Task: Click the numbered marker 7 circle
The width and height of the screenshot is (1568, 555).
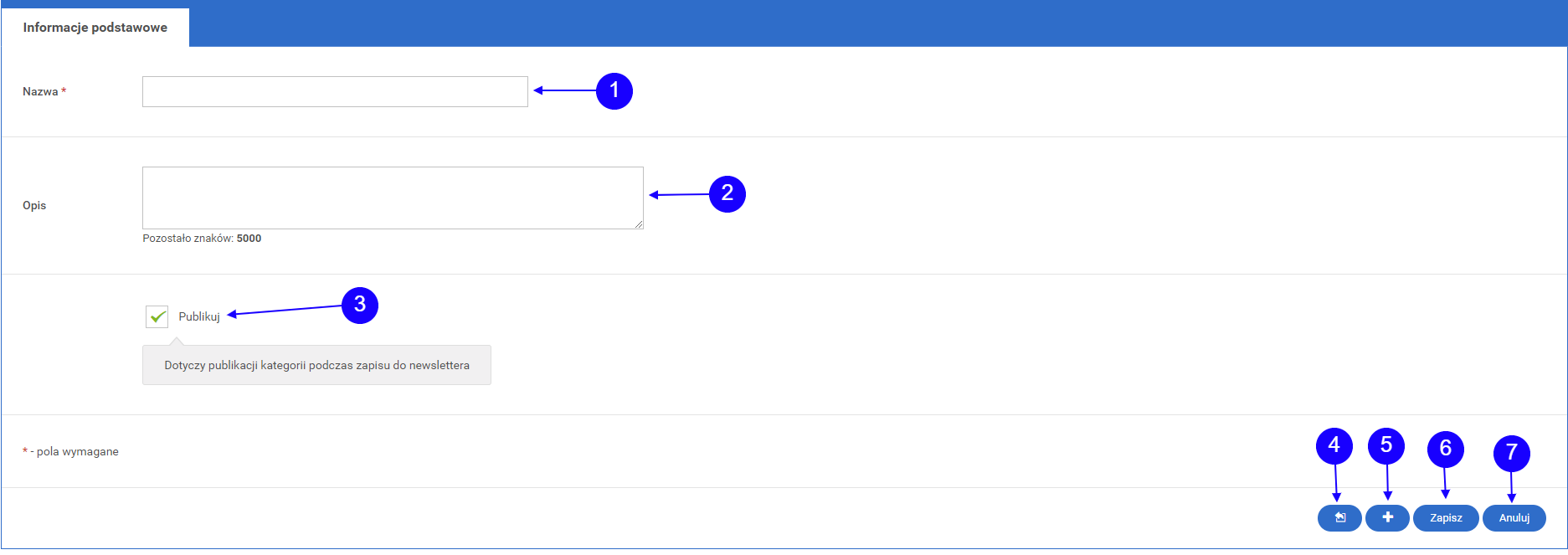Action: (1512, 453)
